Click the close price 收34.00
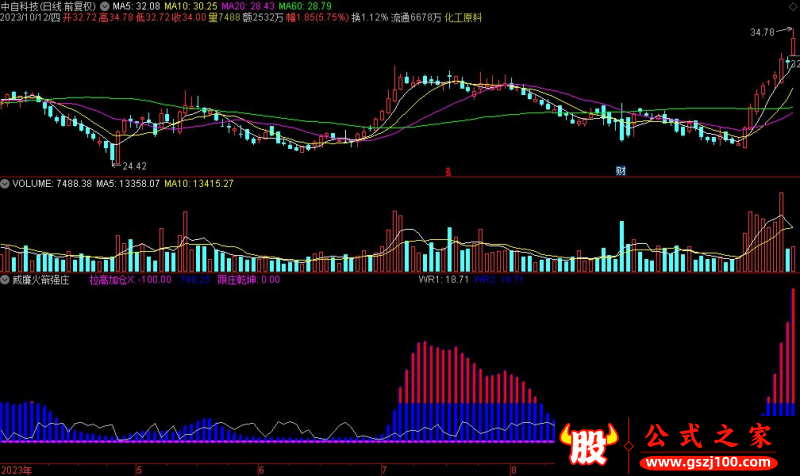 click(x=189, y=18)
